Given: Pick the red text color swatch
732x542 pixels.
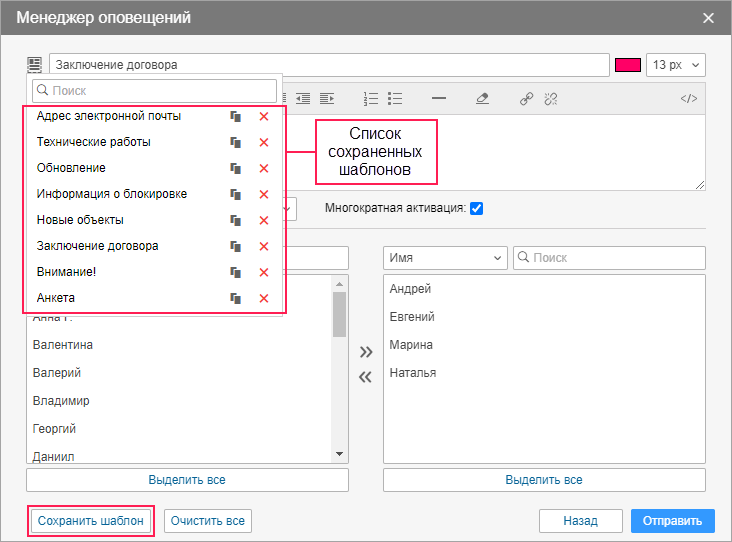Looking at the screenshot, I should click(x=628, y=65).
